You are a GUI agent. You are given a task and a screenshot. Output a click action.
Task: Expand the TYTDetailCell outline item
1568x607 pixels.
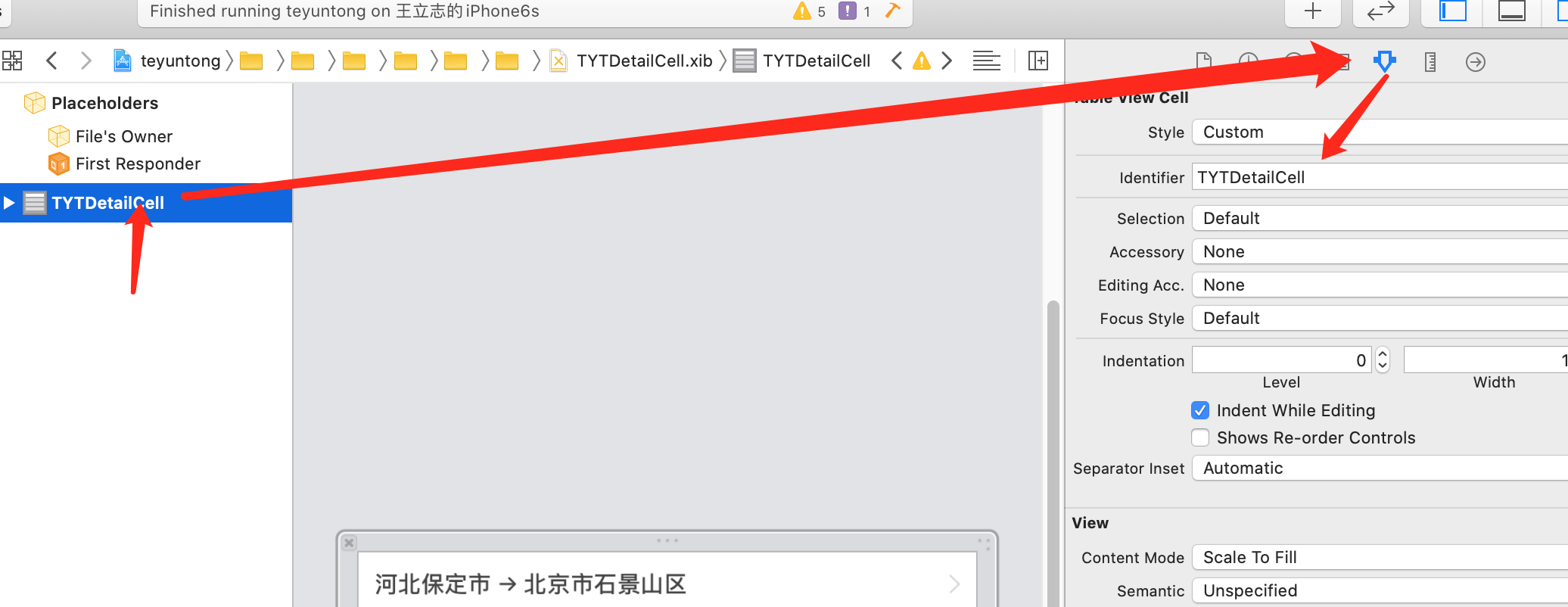[9, 203]
